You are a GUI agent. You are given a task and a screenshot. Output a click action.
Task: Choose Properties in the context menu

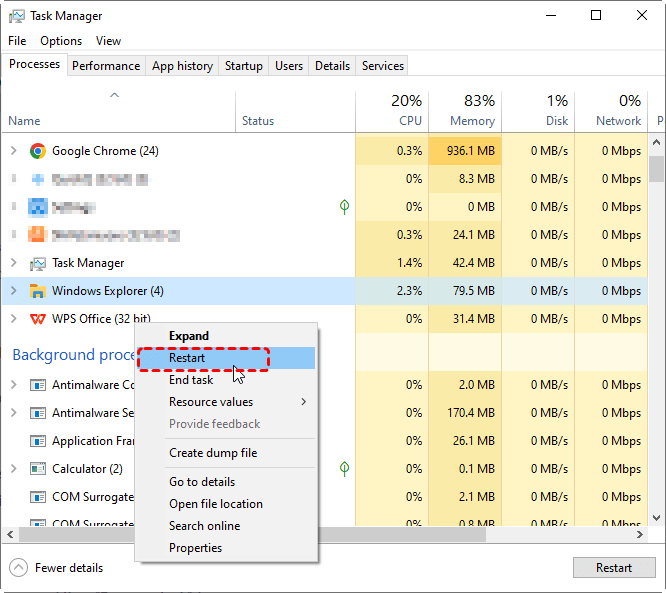[227, 548]
